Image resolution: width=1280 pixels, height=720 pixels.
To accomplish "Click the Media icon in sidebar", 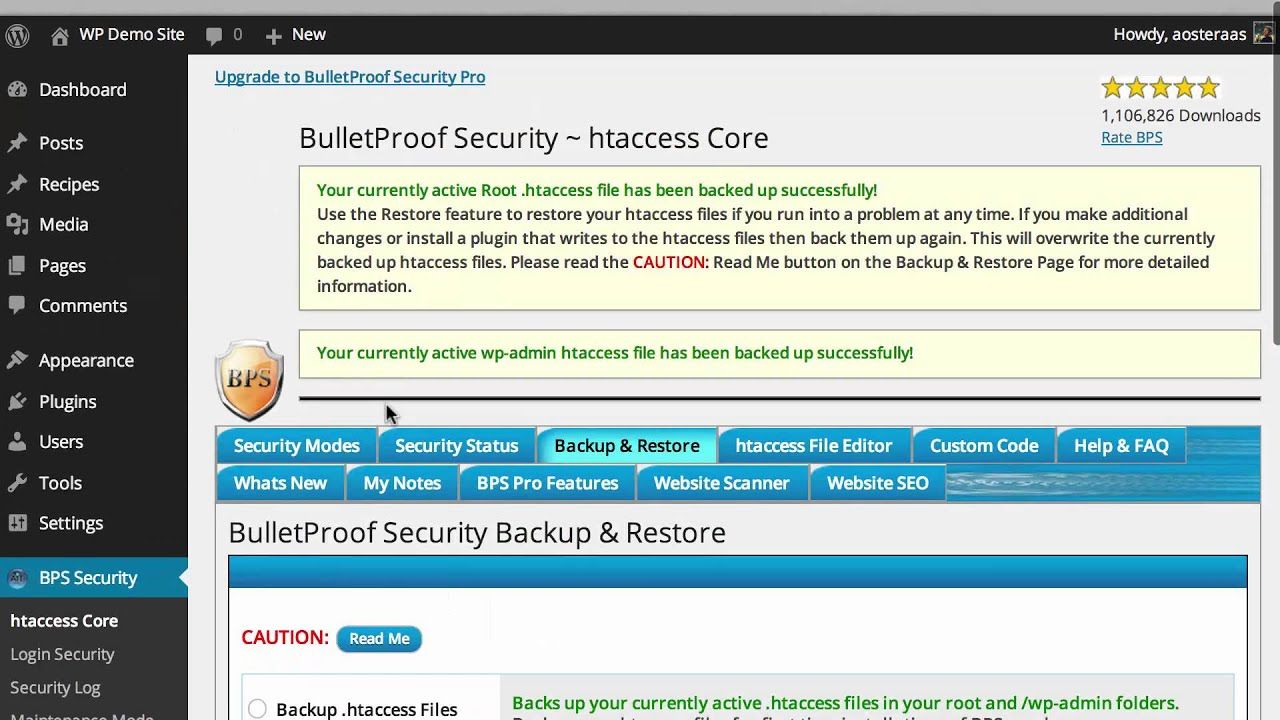I will (17, 224).
